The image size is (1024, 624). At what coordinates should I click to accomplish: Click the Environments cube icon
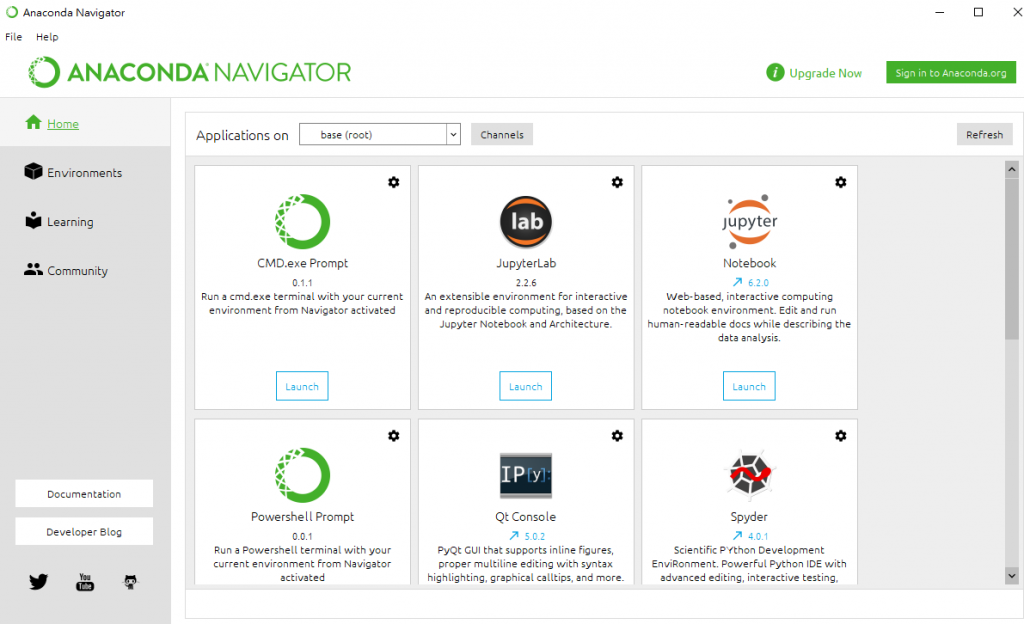pyautogui.click(x=33, y=171)
